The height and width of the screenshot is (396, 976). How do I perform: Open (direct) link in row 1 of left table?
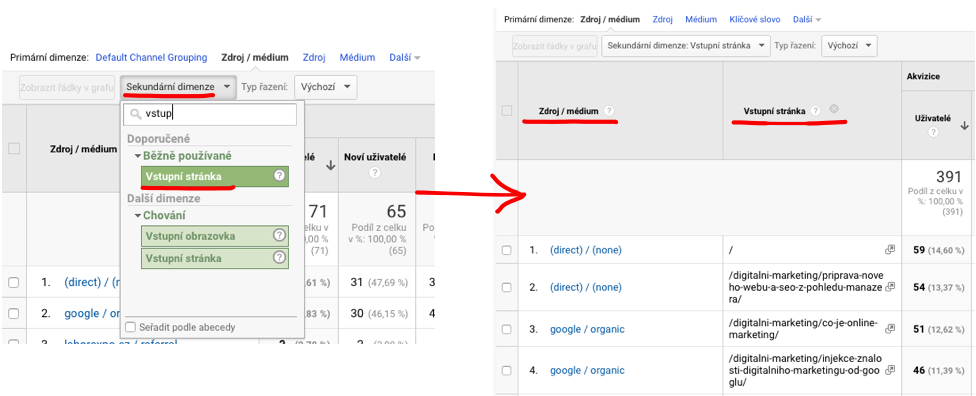(x=92, y=282)
